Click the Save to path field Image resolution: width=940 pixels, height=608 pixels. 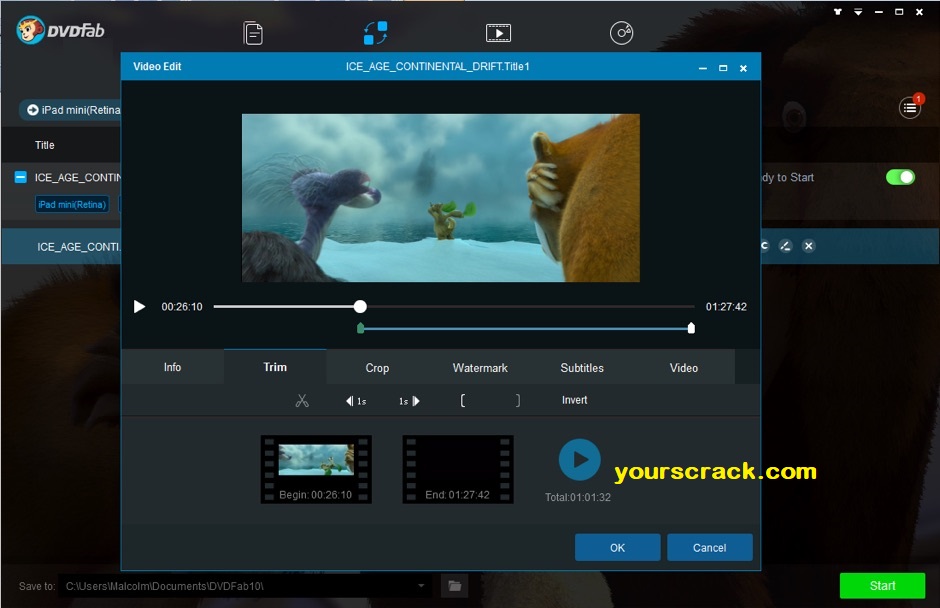(x=245, y=586)
